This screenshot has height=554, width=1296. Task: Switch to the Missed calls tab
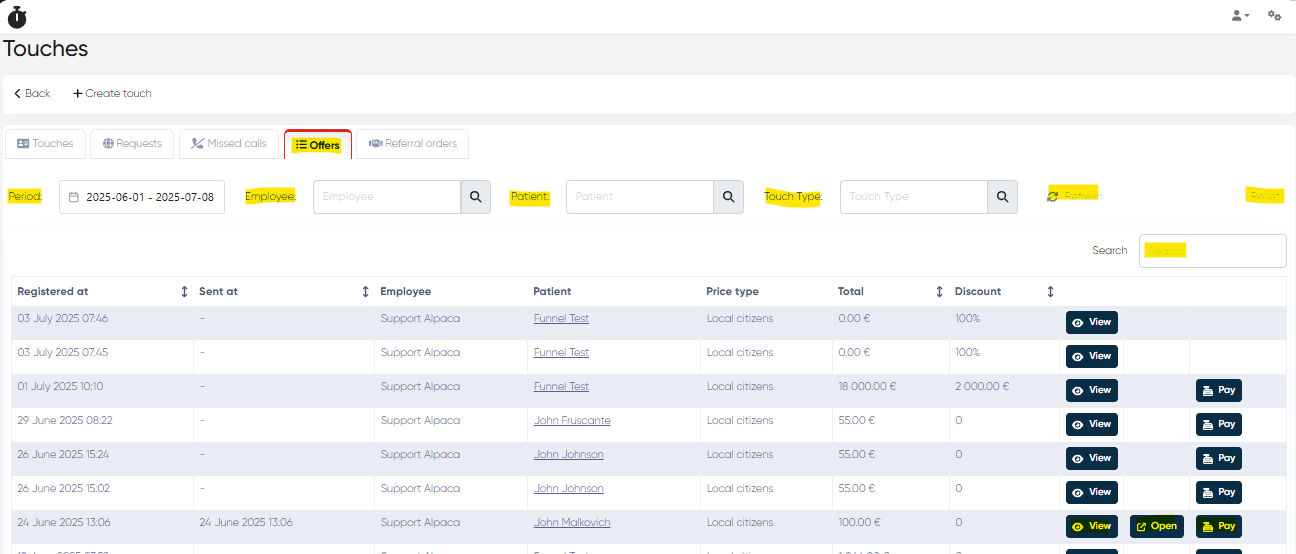[x=229, y=144]
